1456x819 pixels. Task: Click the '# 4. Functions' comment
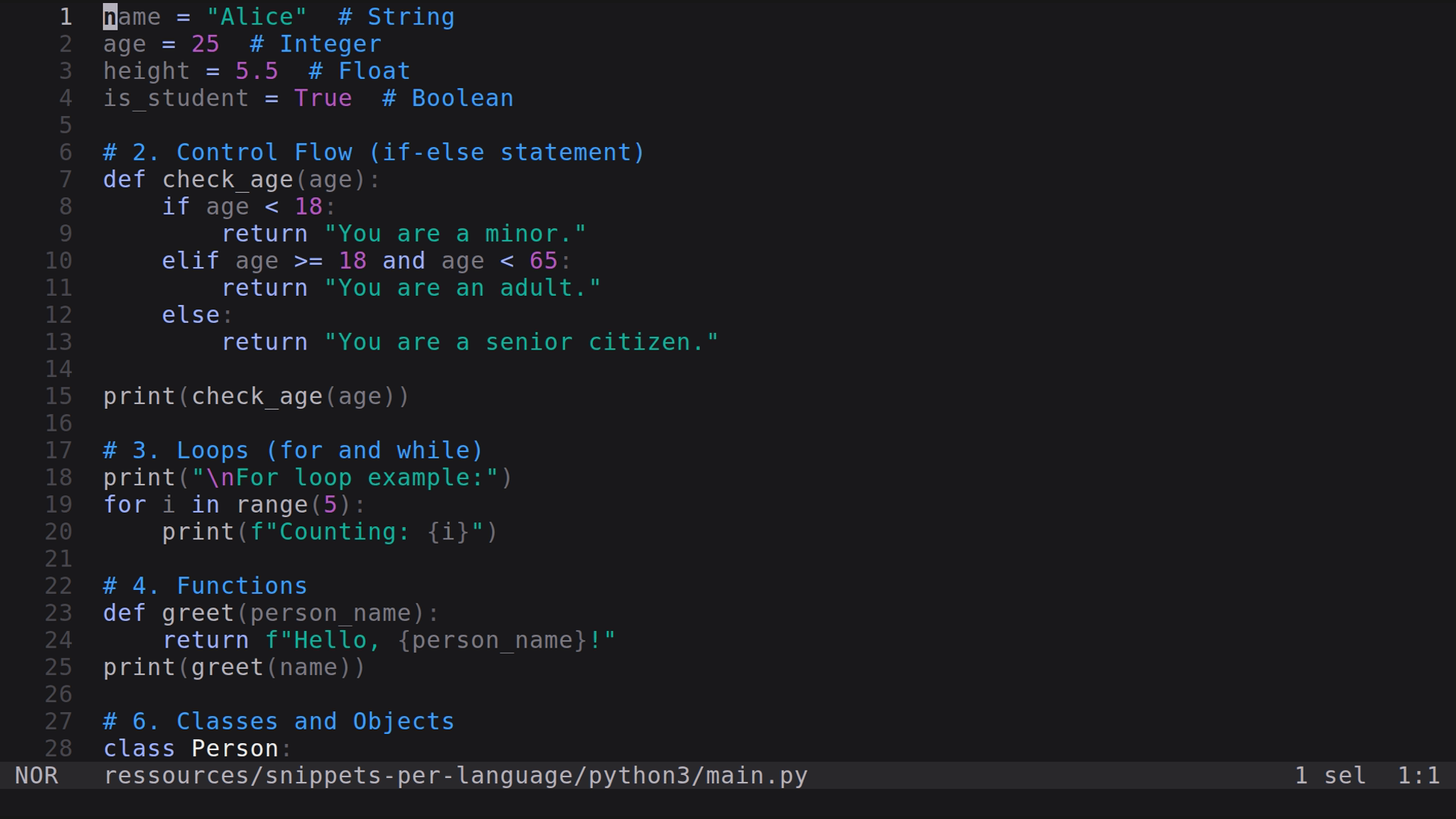point(206,586)
